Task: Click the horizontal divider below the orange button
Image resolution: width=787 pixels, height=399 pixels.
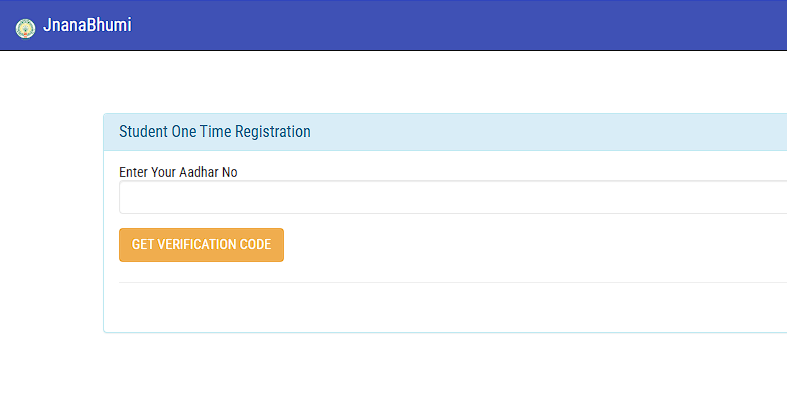Action: [x=453, y=283]
